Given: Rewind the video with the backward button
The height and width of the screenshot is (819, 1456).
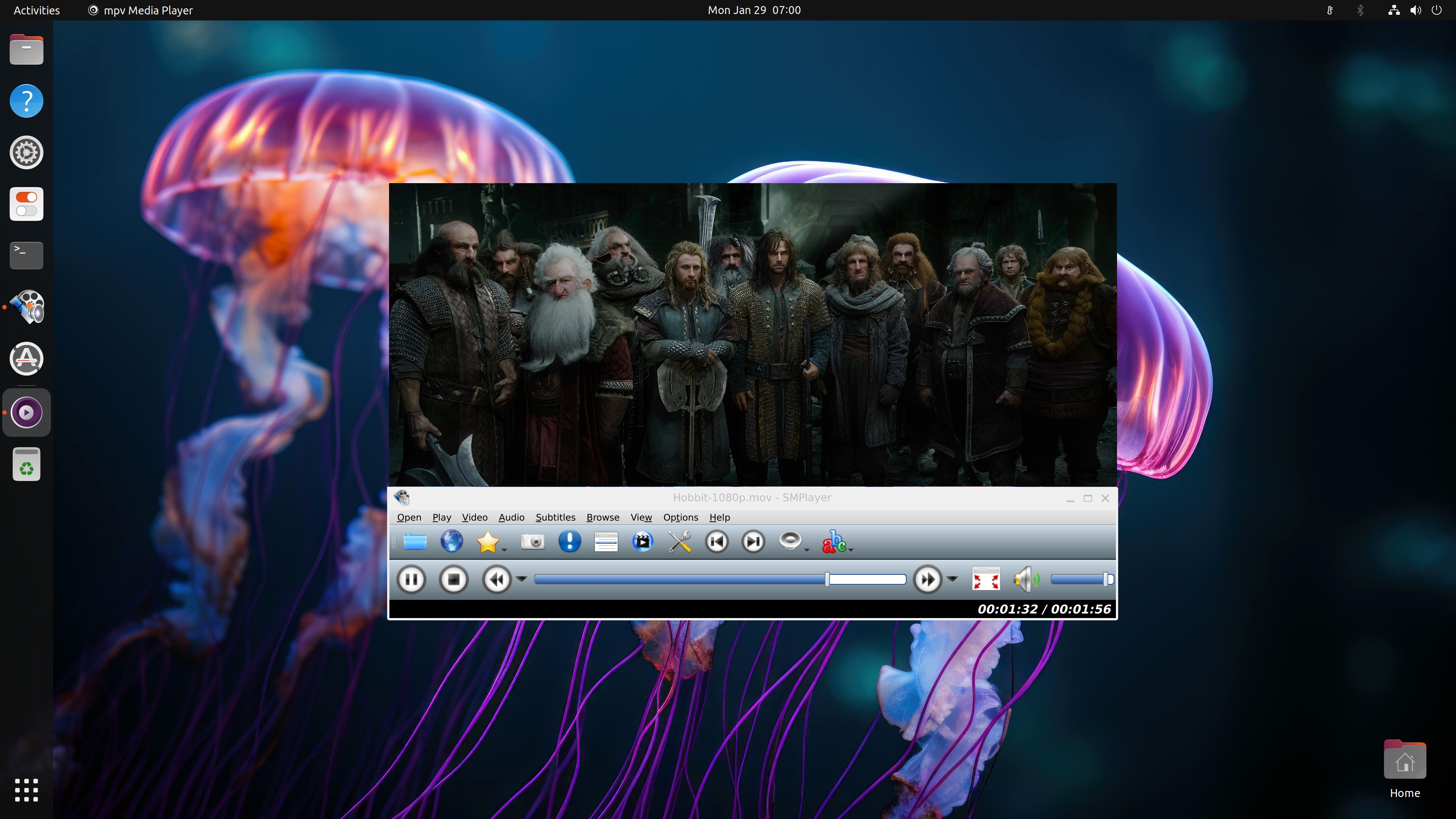Looking at the screenshot, I should coord(497,579).
